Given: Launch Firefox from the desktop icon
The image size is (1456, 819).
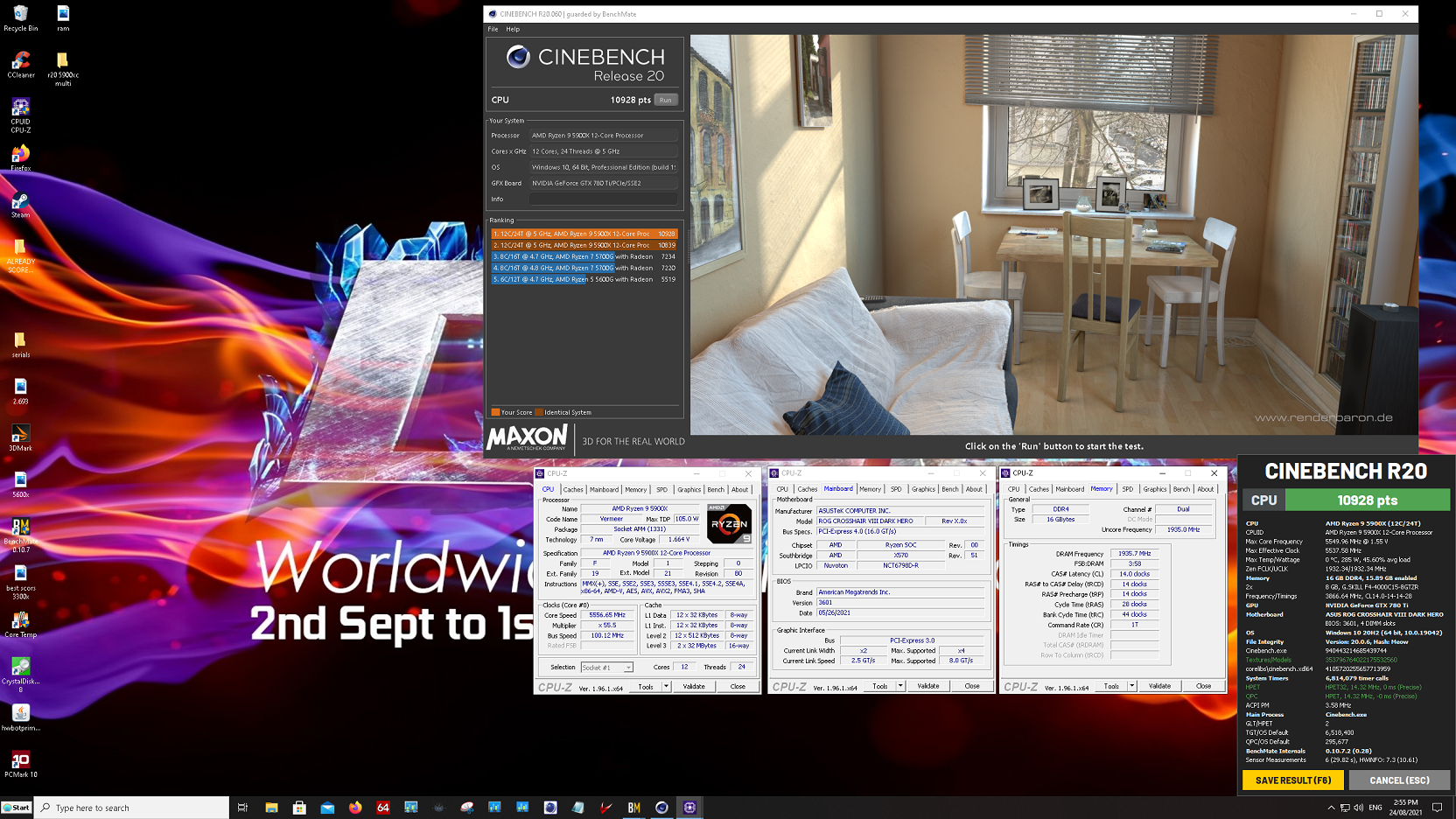Looking at the screenshot, I should point(21,158).
